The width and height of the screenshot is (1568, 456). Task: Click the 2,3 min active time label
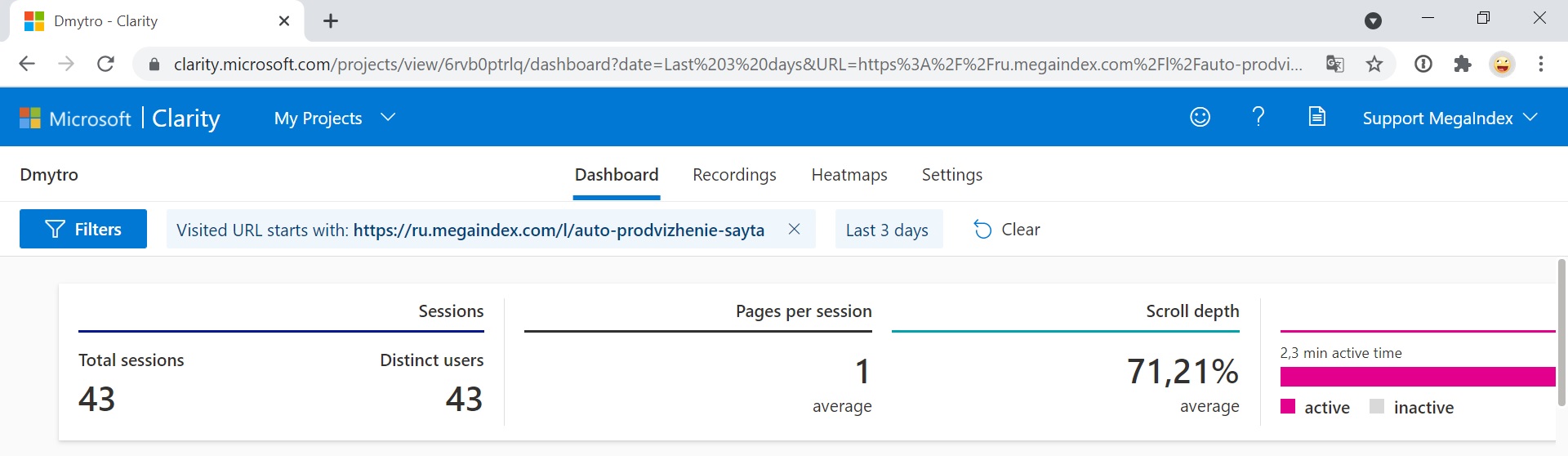tap(1341, 353)
